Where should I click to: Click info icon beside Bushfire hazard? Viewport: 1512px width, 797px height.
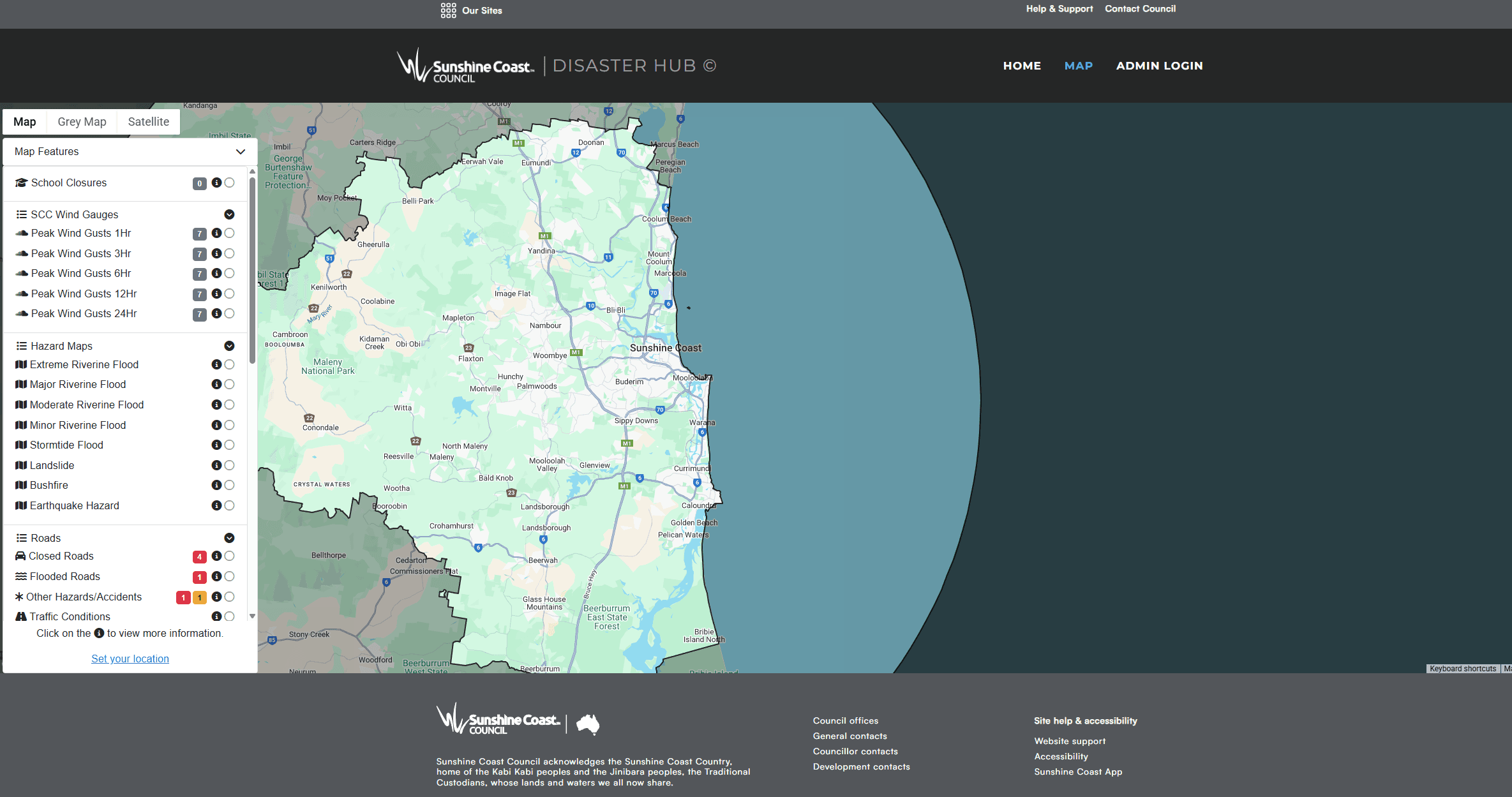pos(216,485)
